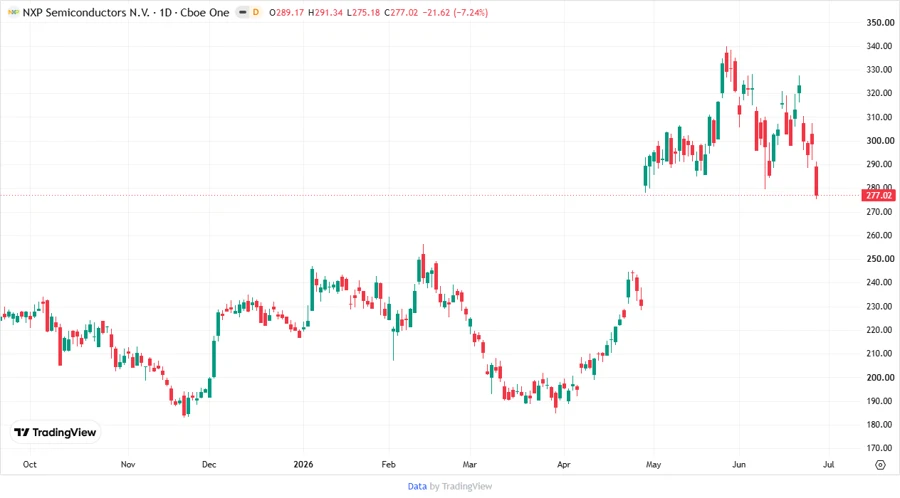Click the NXP logo icon in header

click(13, 12)
